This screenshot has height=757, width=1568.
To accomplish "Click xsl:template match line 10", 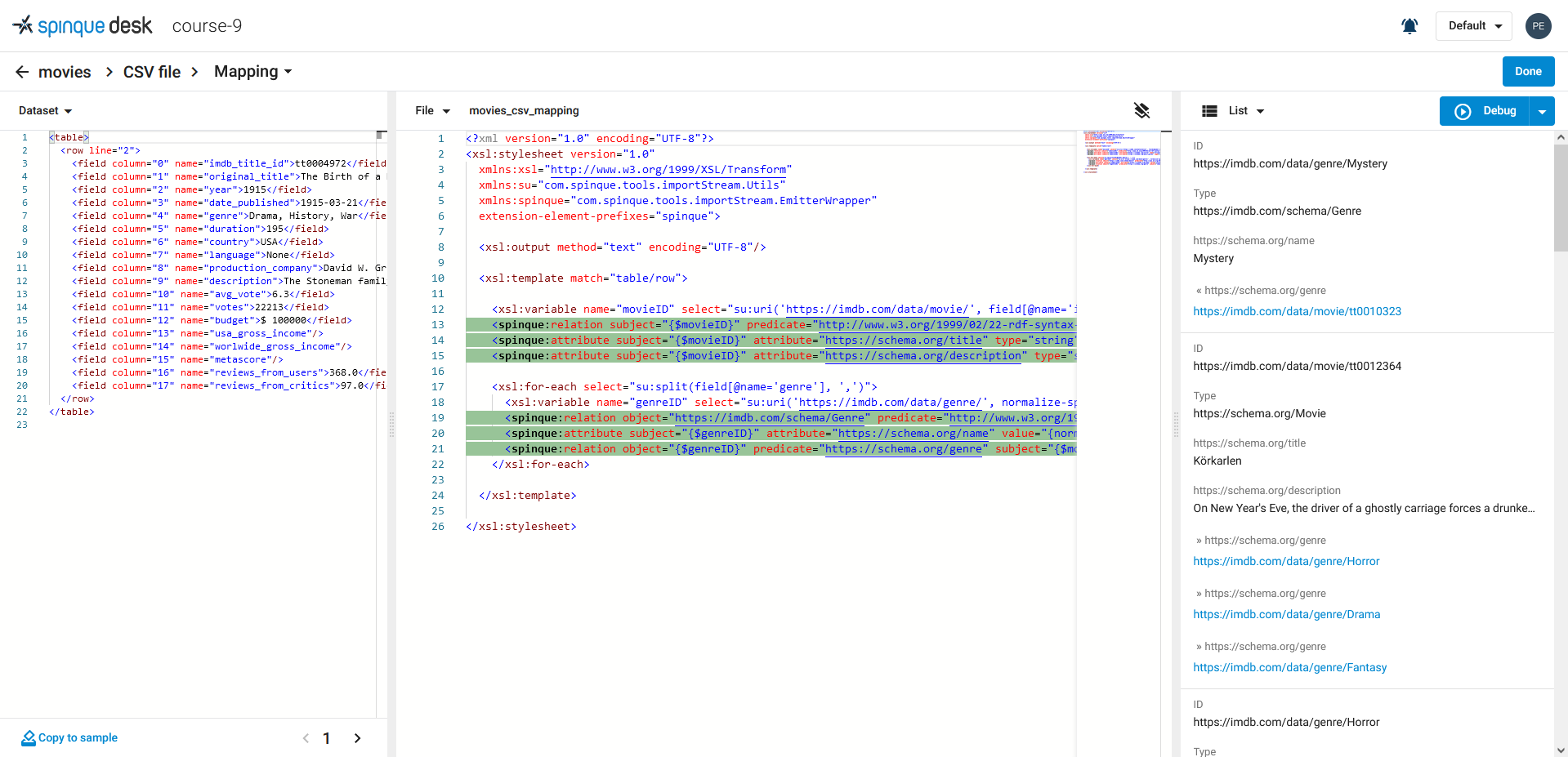I will (x=583, y=278).
